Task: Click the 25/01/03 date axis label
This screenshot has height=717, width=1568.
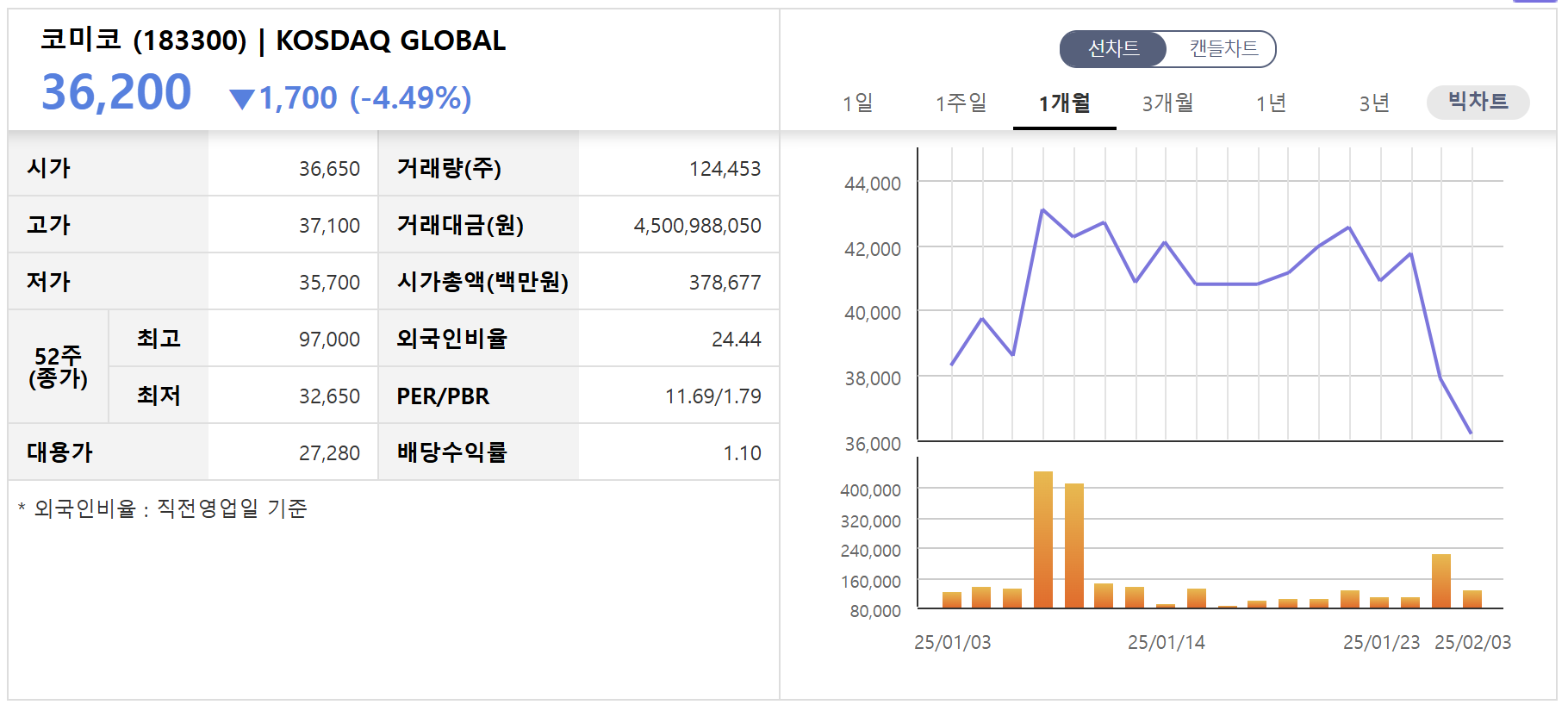Action: pyautogui.click(x=952, y=643)
